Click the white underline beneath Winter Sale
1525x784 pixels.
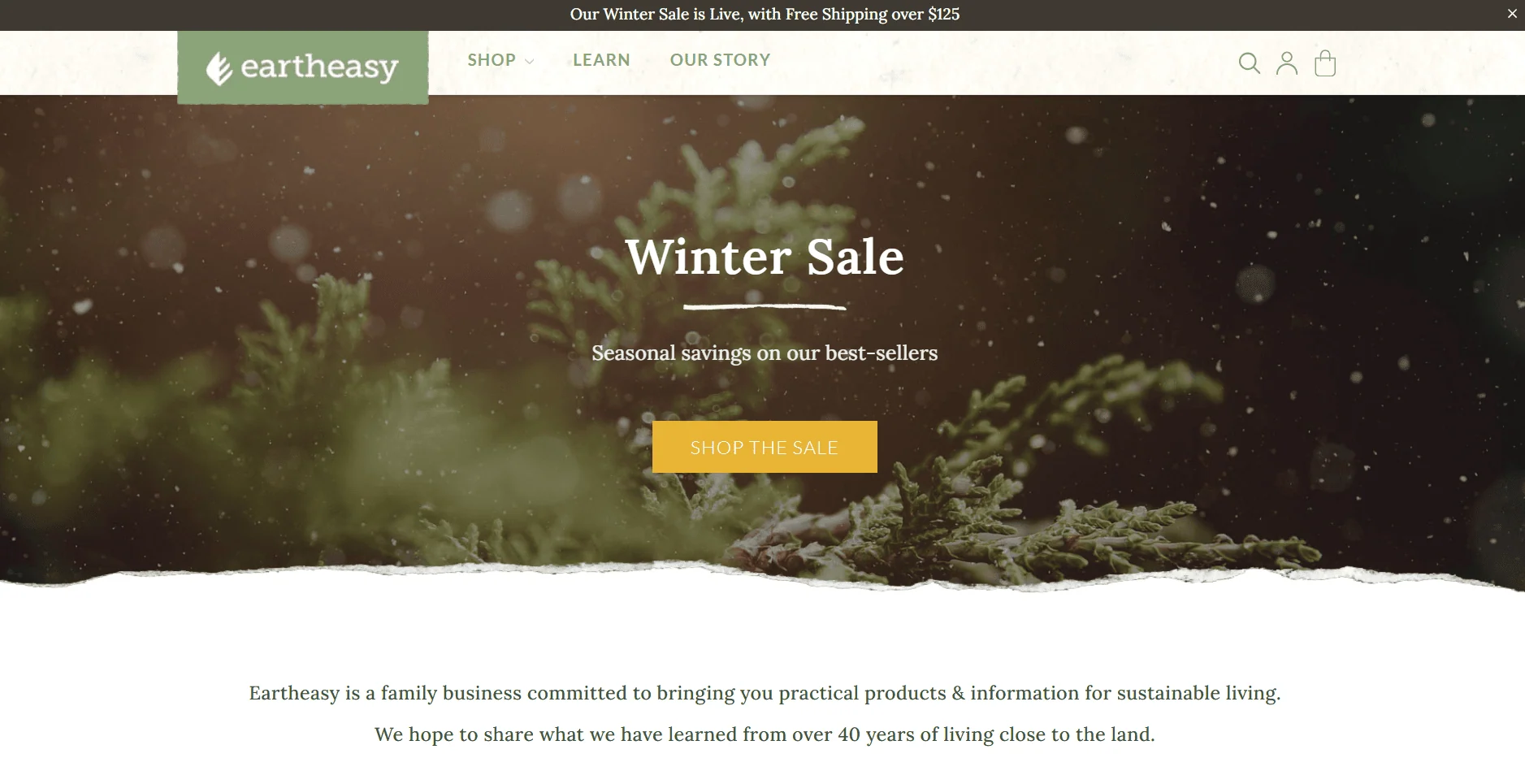765,307
